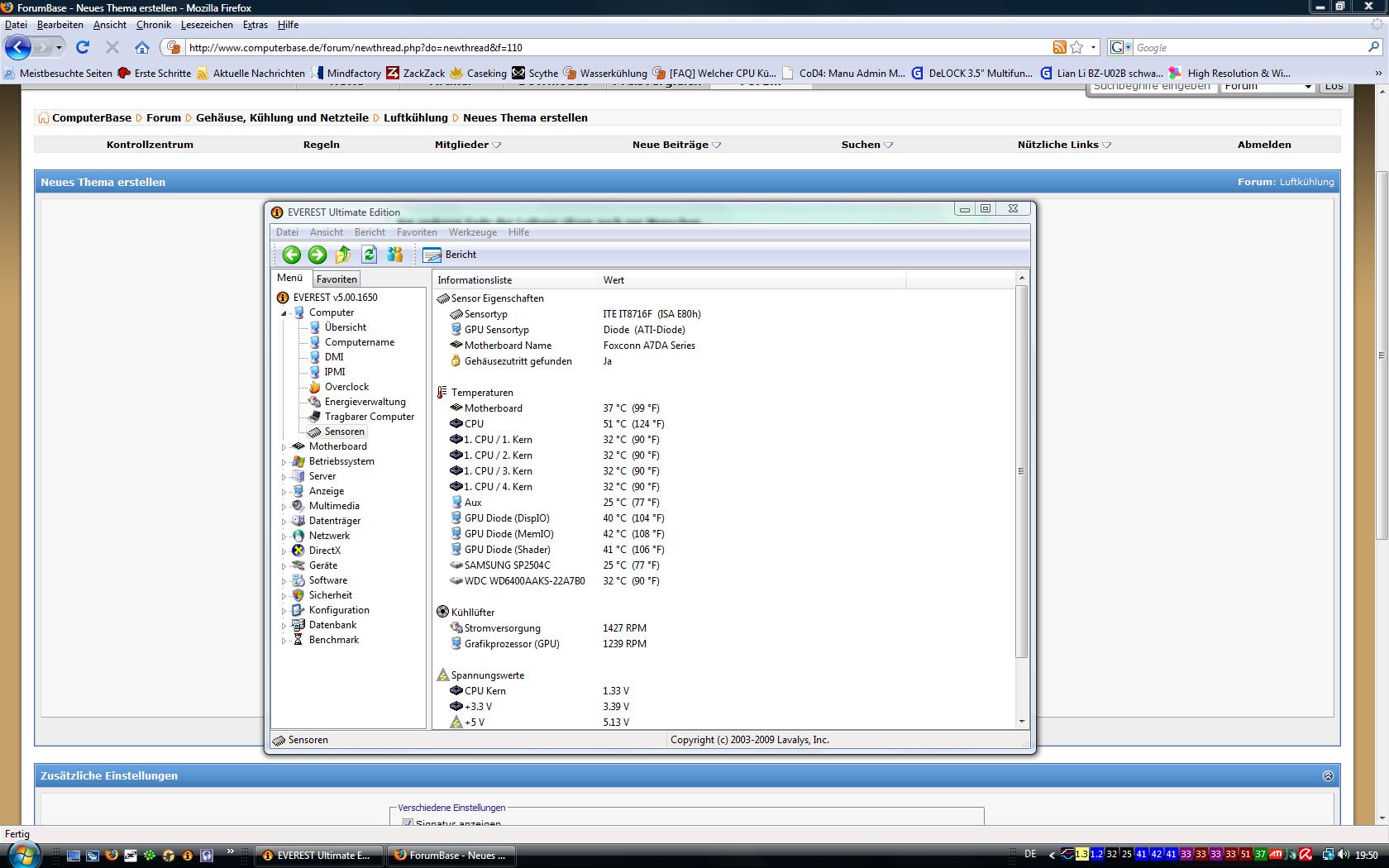Open the Kontrollzentrum link
1389x868 pixels.
tap(150, 145)
